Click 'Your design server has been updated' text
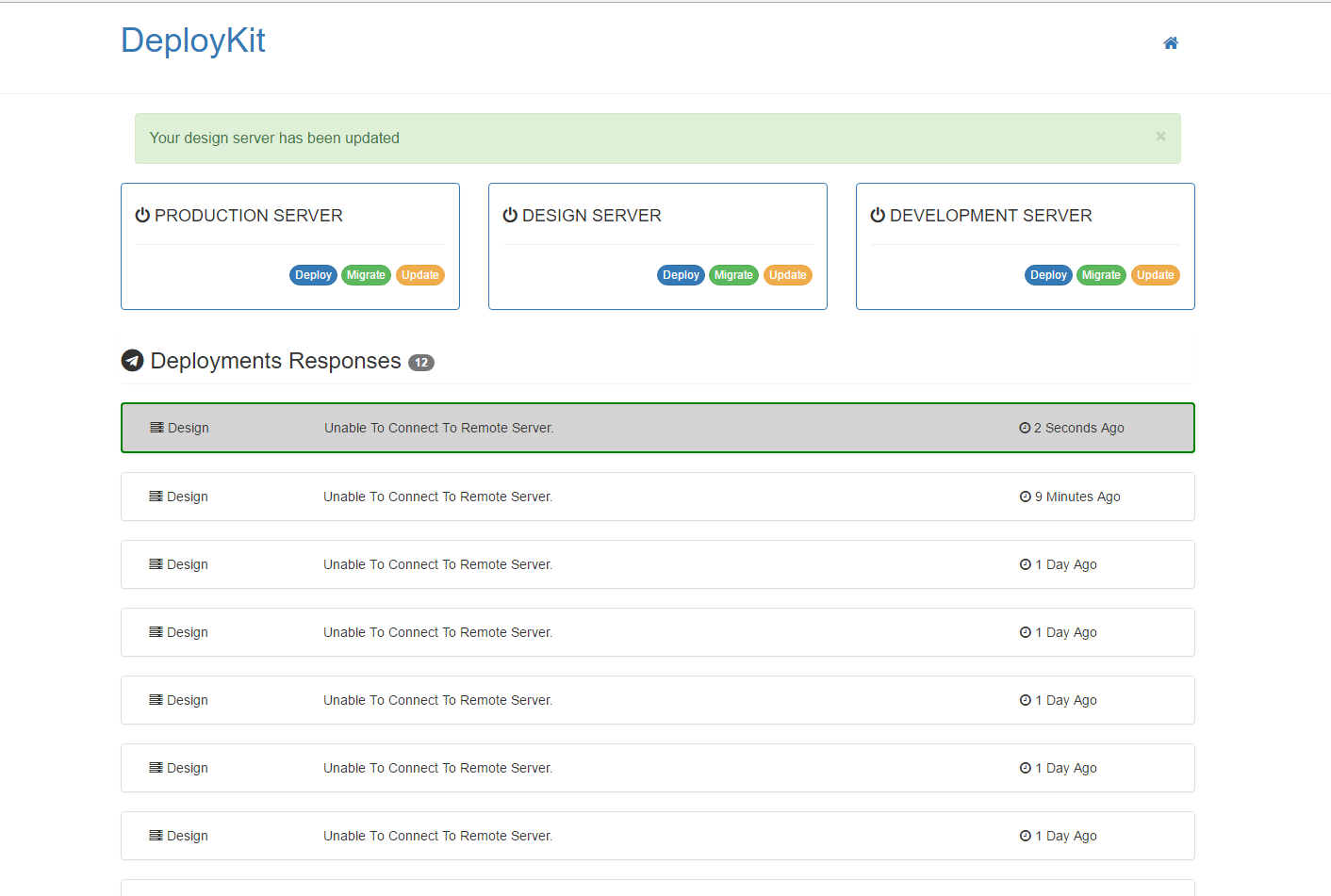The height and width of the screenshot is (896, 1331). pyautogui.click(x=274, y=138)
